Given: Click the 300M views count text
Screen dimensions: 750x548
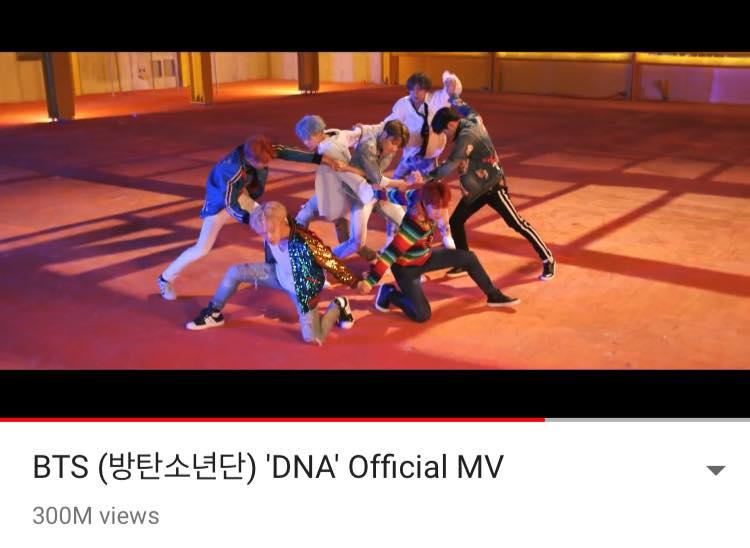Looking at the screenshot, I should [x=96, y=516].
